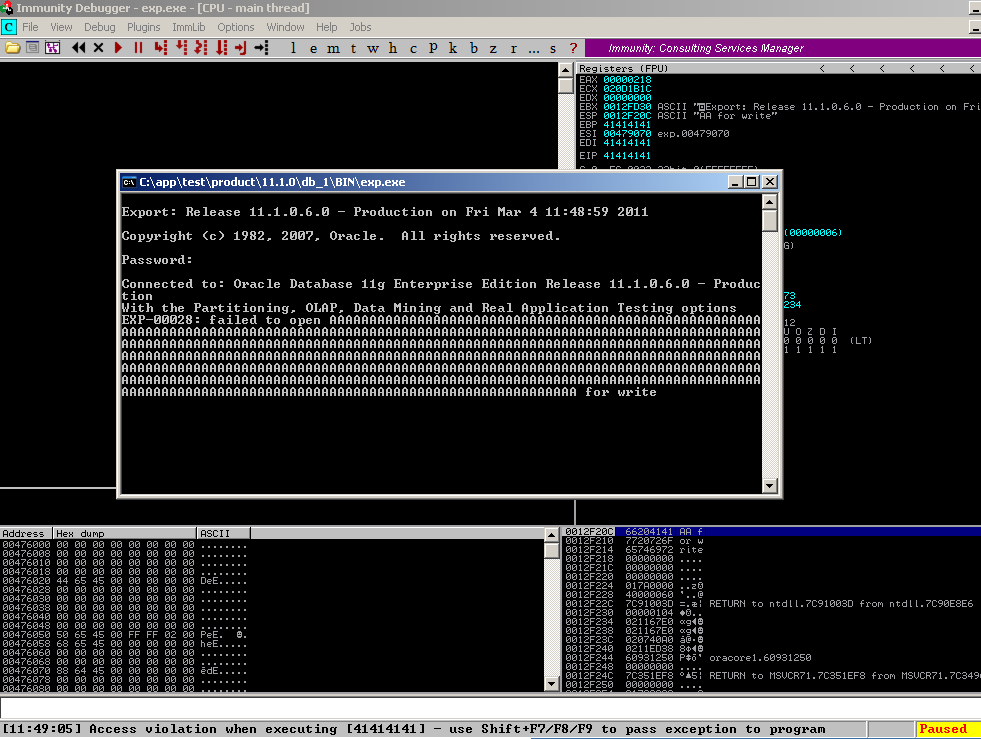981x739 pixels.
Task: Click the disassembly pane scroll up arrow
Action: (x=566, y=69)
